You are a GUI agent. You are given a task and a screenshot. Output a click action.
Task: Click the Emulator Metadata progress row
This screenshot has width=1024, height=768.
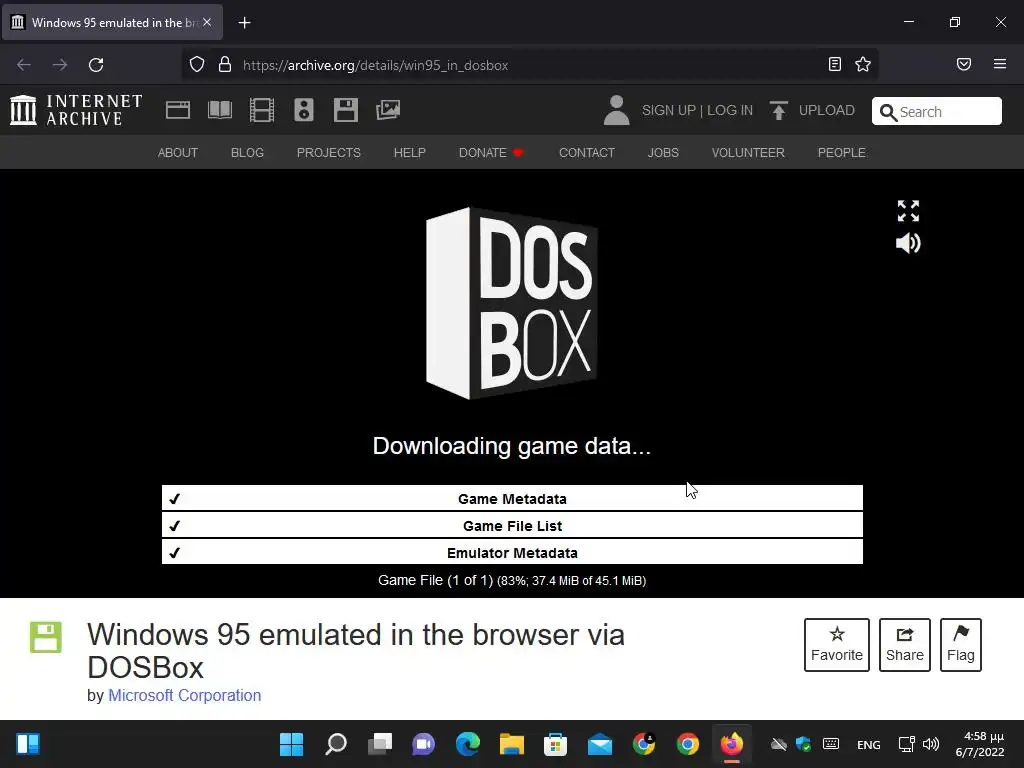pyautogui.click(x=512, y=552)
